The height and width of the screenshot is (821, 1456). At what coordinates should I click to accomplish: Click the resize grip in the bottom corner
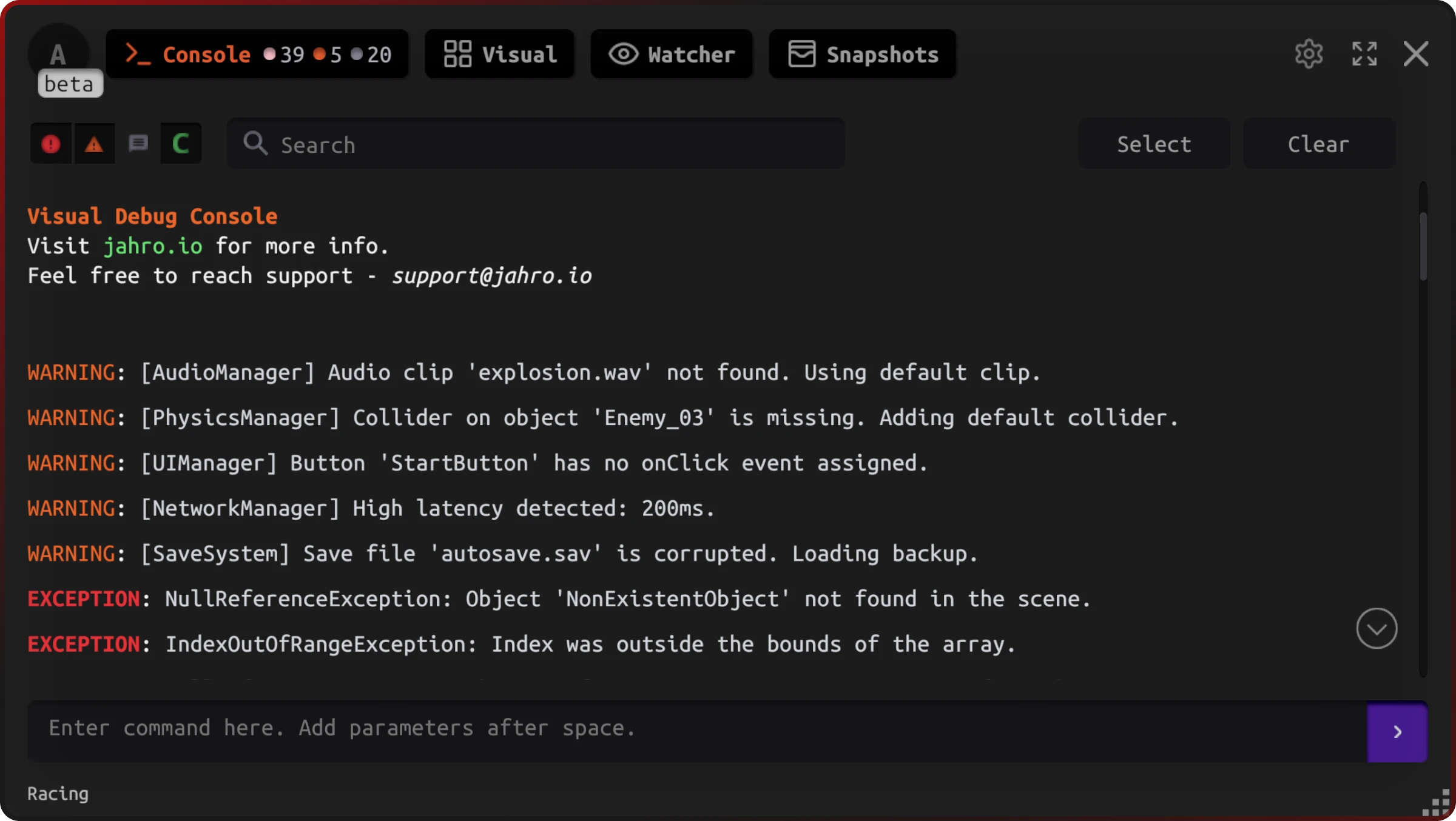pyautogui.click(x=1437, y=804)
